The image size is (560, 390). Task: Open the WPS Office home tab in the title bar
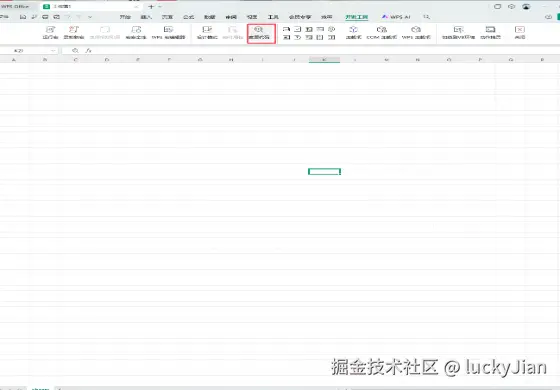[15, 6]
